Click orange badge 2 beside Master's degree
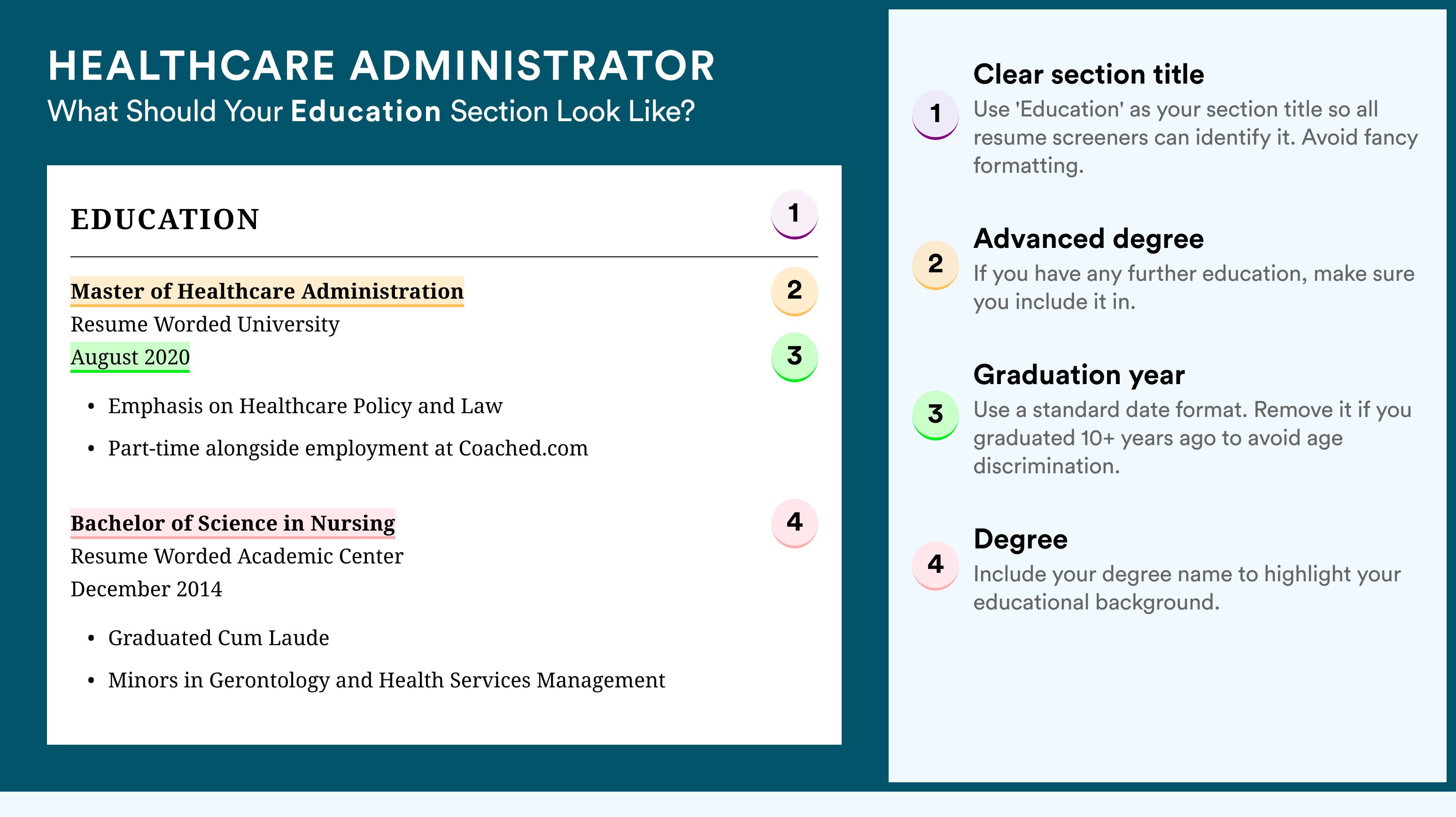This screenshot has width=1456, height=817. tap(794, 291)
